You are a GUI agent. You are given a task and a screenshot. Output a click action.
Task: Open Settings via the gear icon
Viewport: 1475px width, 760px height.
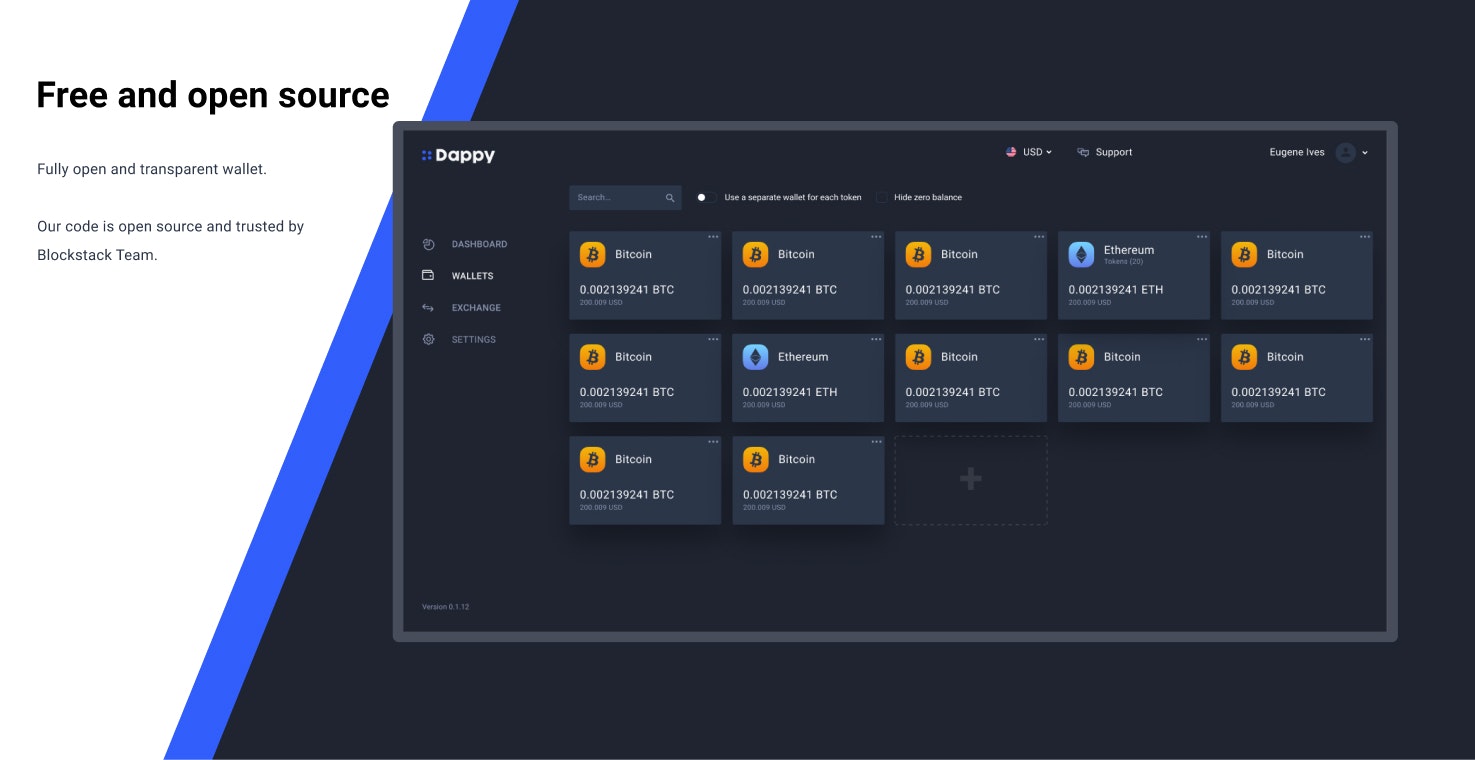tap(428, 339)
